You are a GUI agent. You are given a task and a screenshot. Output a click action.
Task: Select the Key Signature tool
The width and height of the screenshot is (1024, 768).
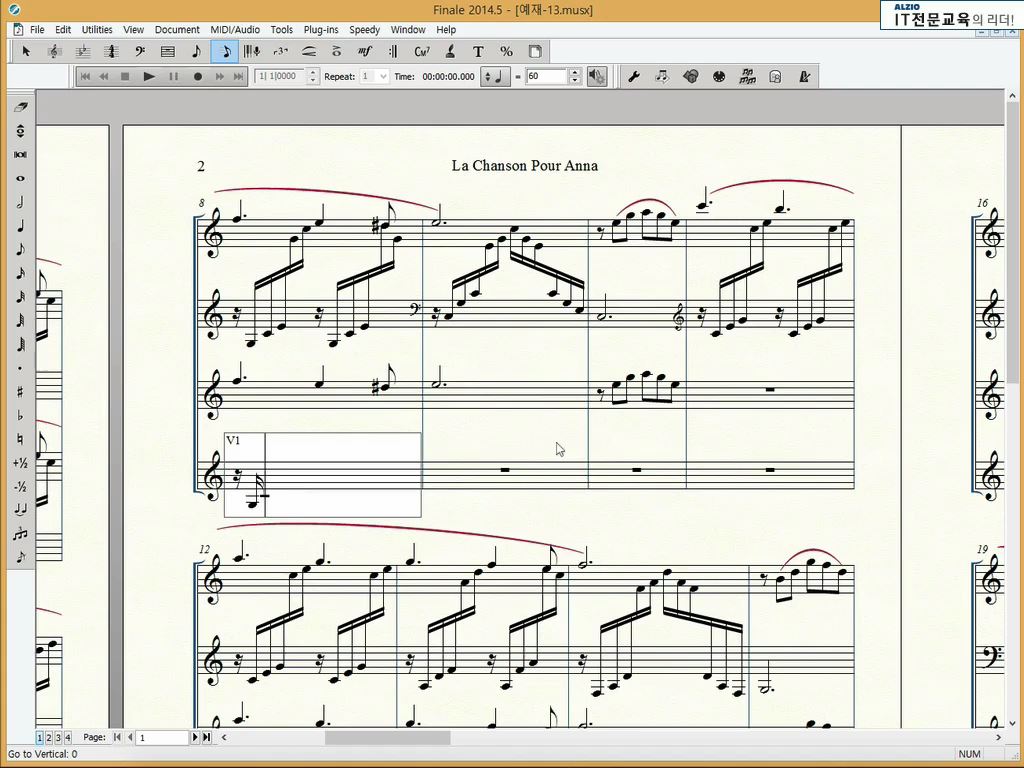(83, 51)
